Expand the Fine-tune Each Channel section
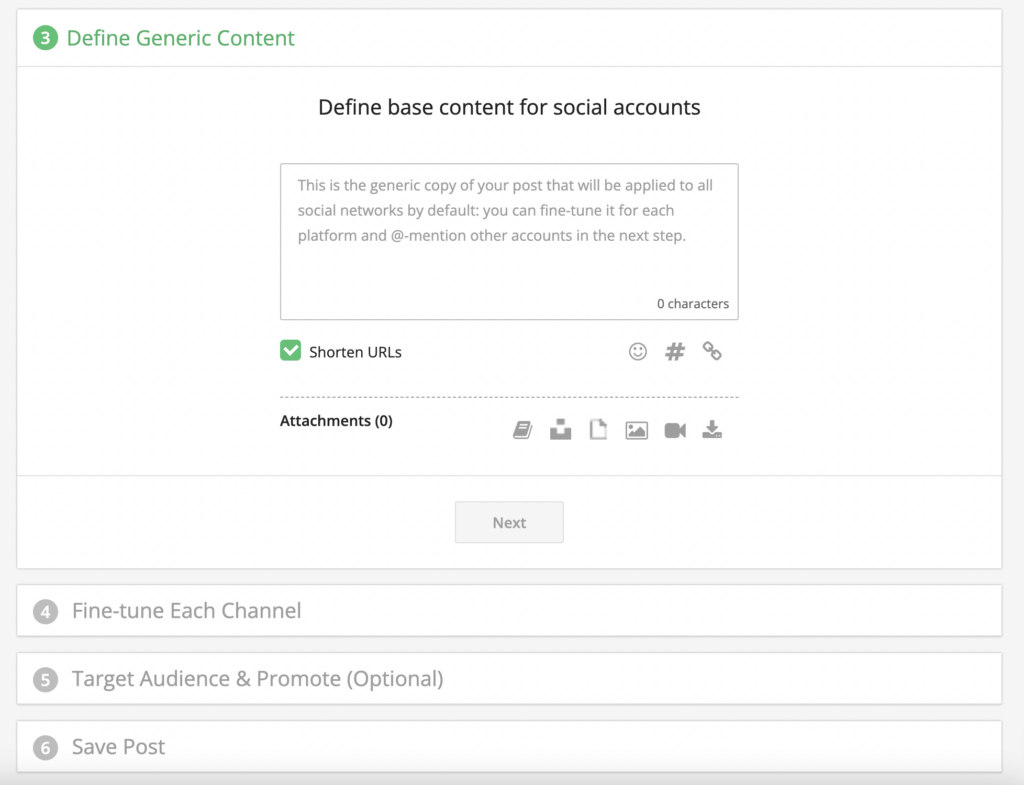1024x785 pixels. 186,610
